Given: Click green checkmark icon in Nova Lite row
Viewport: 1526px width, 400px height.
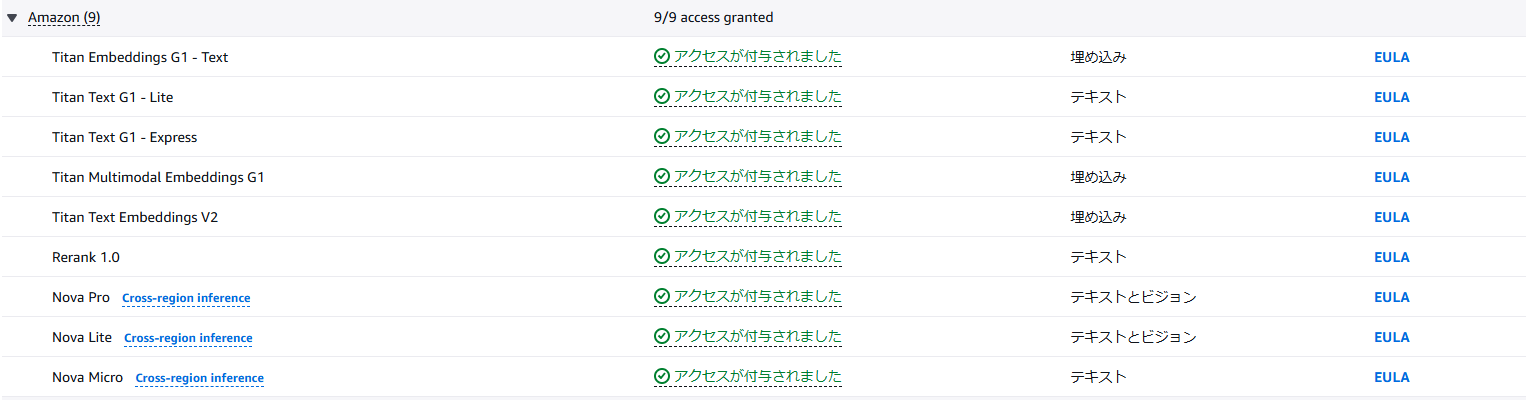Looking at the screenshot, I should 661,337.
